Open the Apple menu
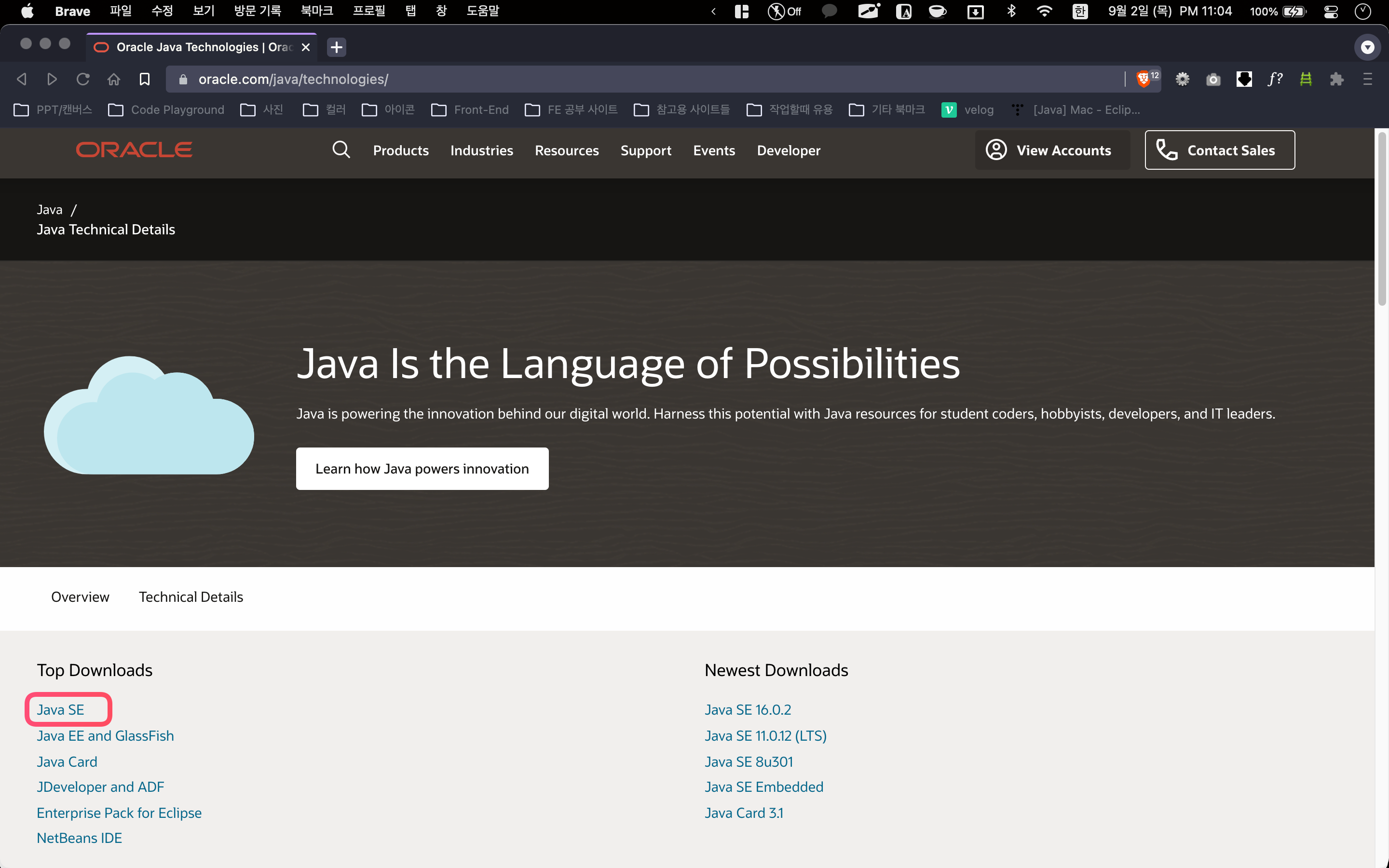This screenshot has width=1389, height=868. pyautogui.click(x=27, y=11)
